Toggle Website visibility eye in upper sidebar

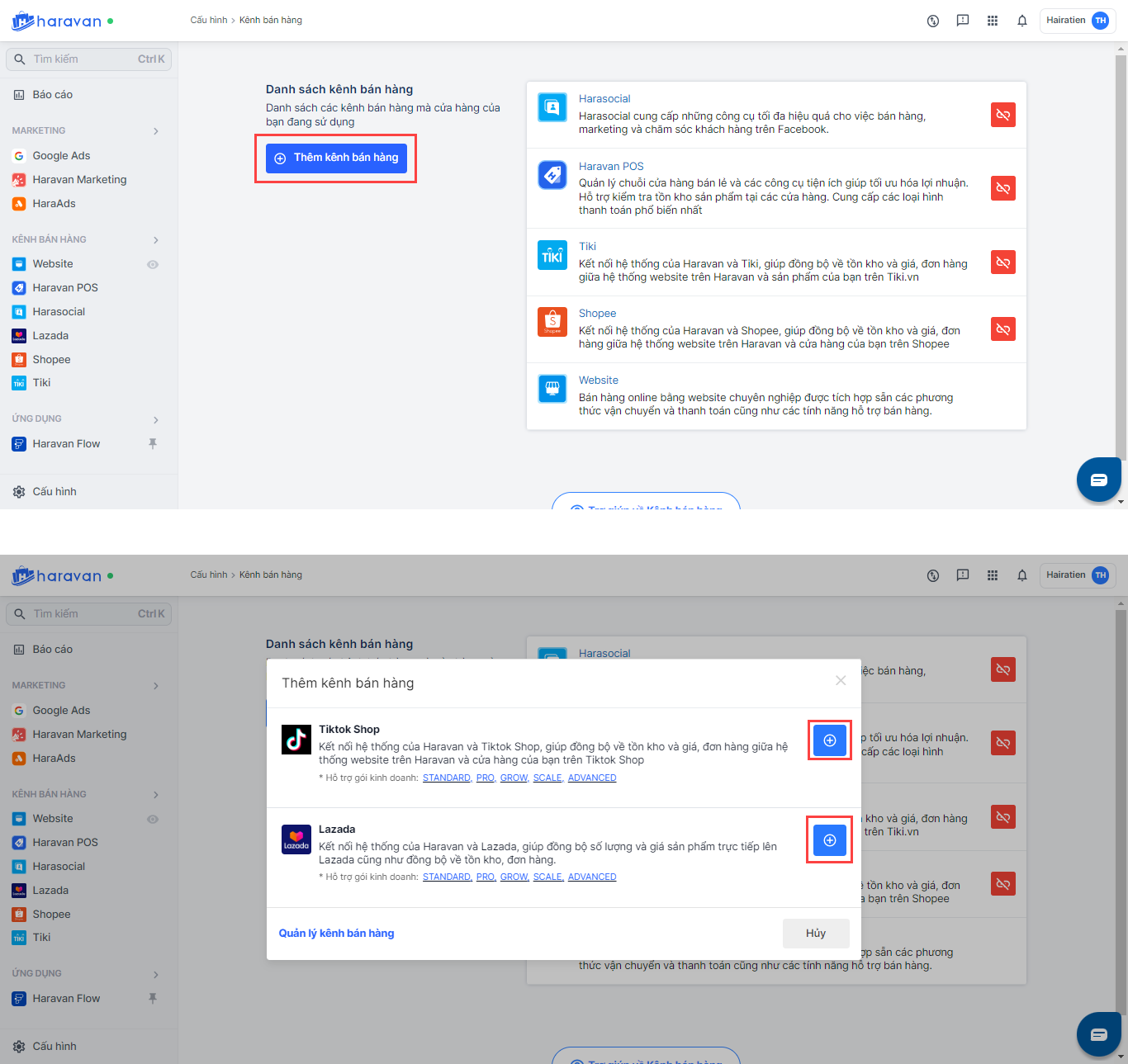[153, 265]
